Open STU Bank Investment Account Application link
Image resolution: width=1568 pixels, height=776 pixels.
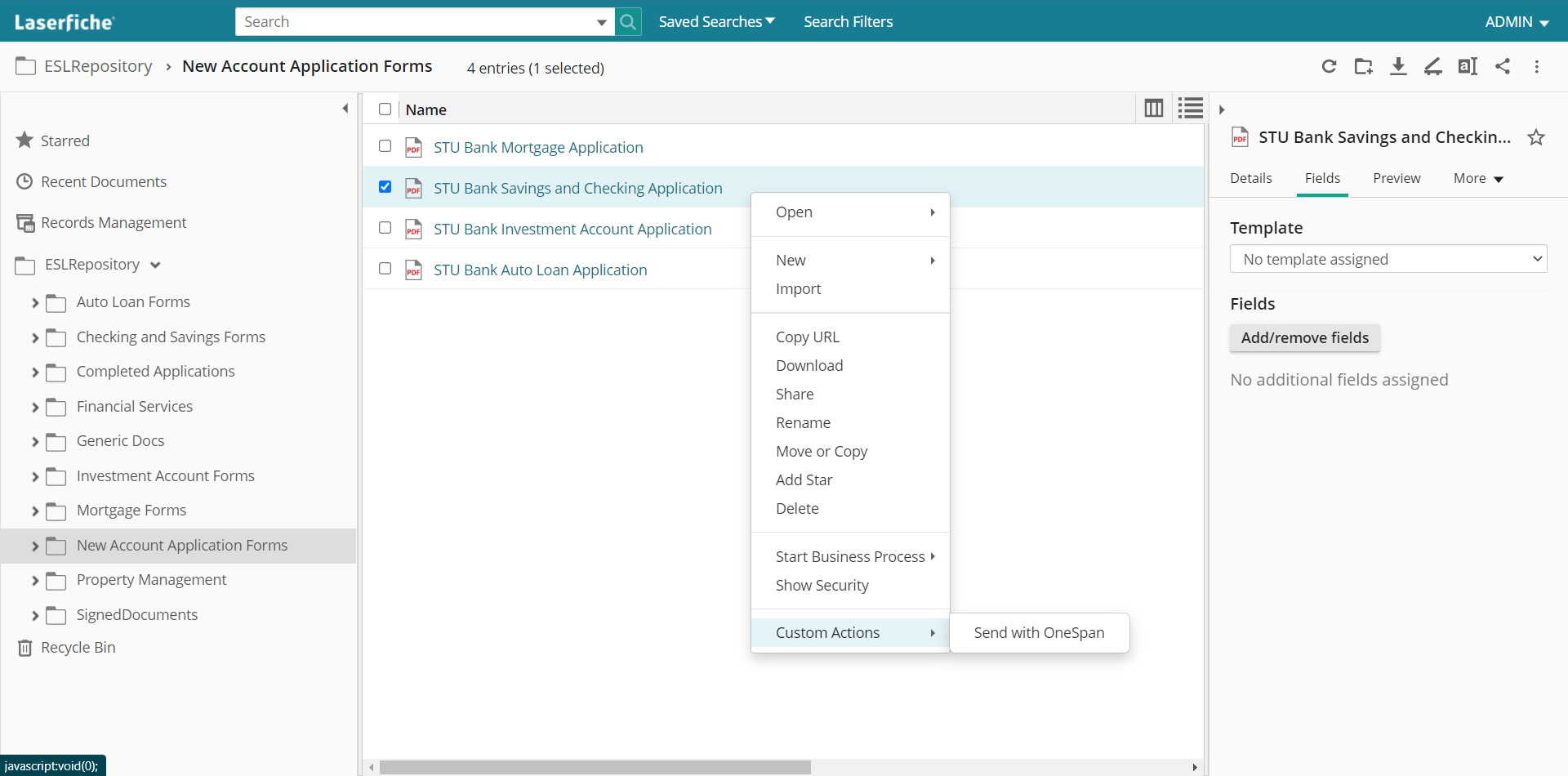click(572, 229)
